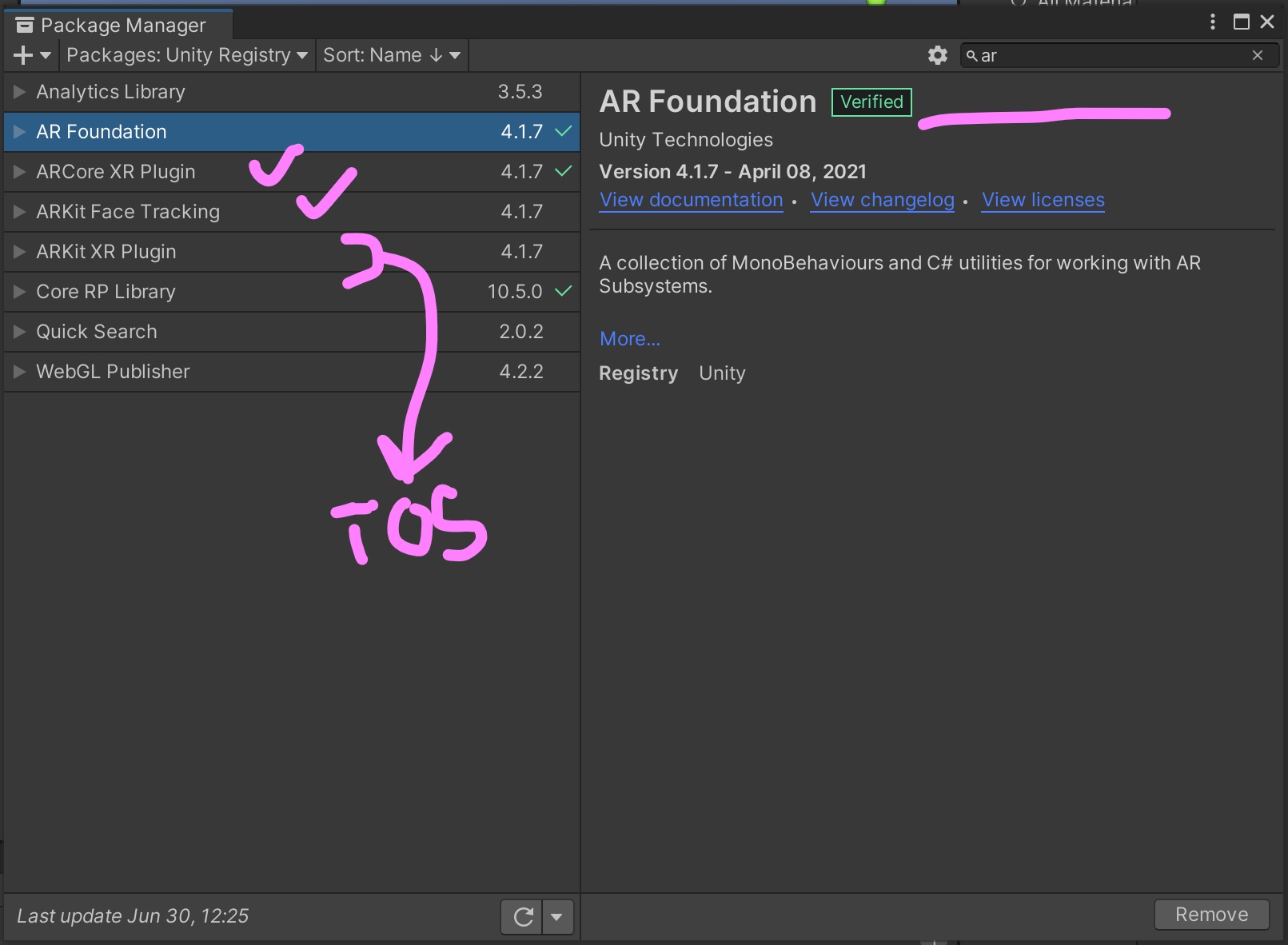Click the Registry label in details
Image resolution: width=1288 pixels, height=945 pixels.
pyautogui.click(x=638, y=373)
